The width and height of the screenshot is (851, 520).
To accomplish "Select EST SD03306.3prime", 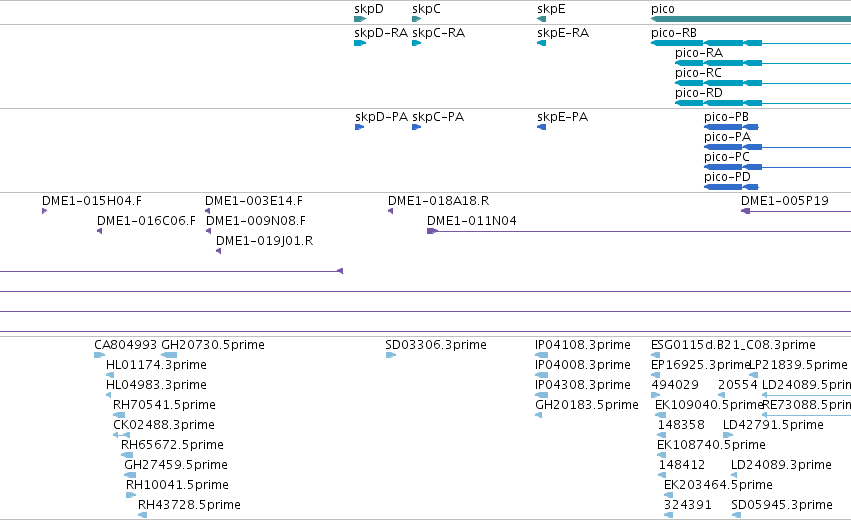I will pos(436,345).
